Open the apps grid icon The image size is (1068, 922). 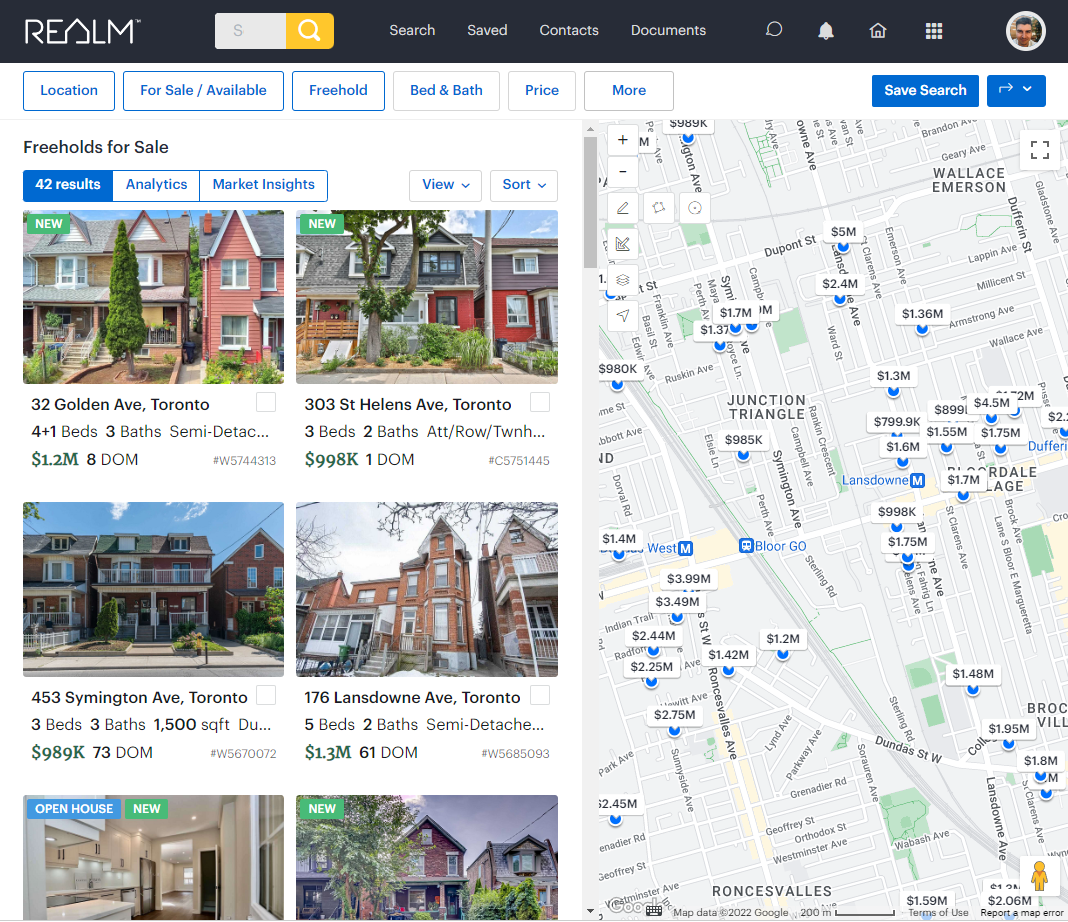point(934,31)
